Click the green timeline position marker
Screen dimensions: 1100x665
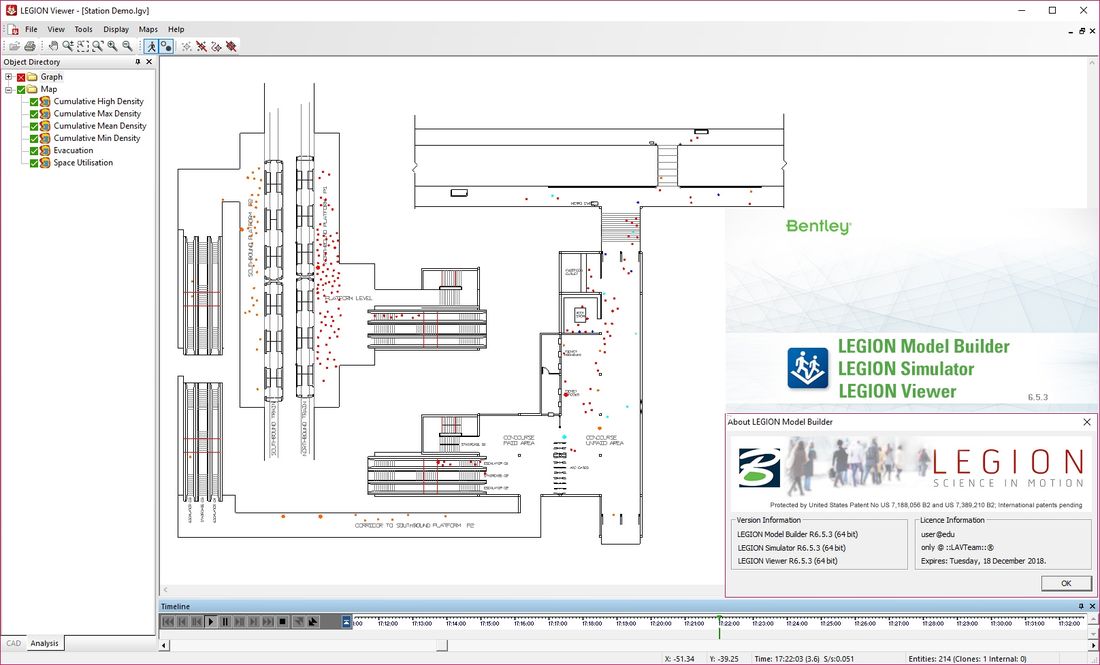point(719,626)
